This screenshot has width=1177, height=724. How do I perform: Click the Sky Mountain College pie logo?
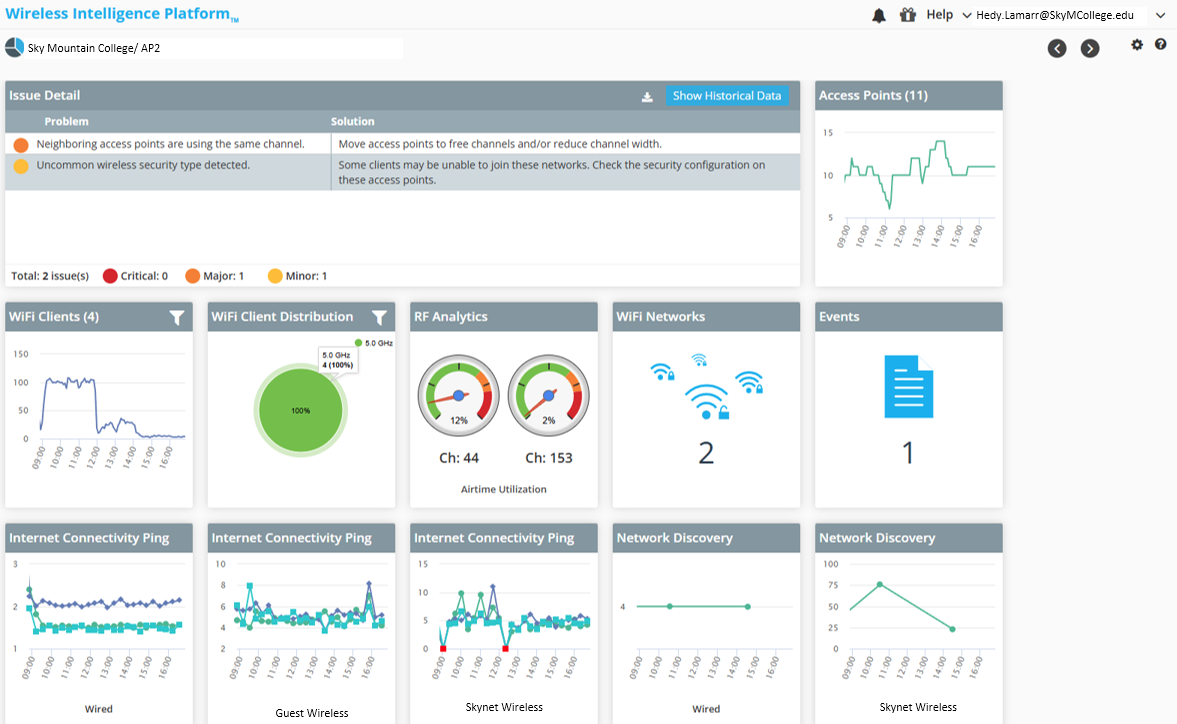click(x=14, y=47)
